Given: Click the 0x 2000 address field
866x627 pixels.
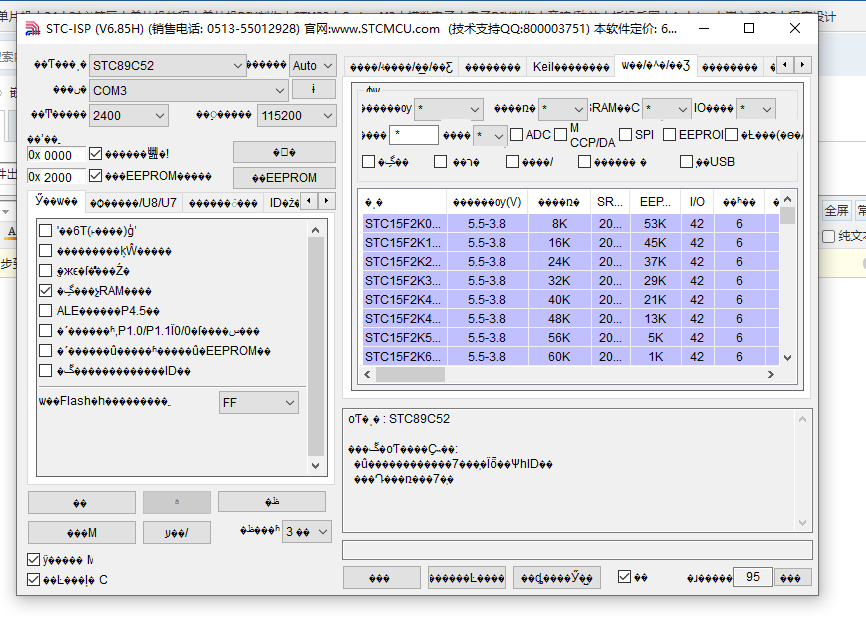Looking at the screenshot, I should click(x=56, y=177).
